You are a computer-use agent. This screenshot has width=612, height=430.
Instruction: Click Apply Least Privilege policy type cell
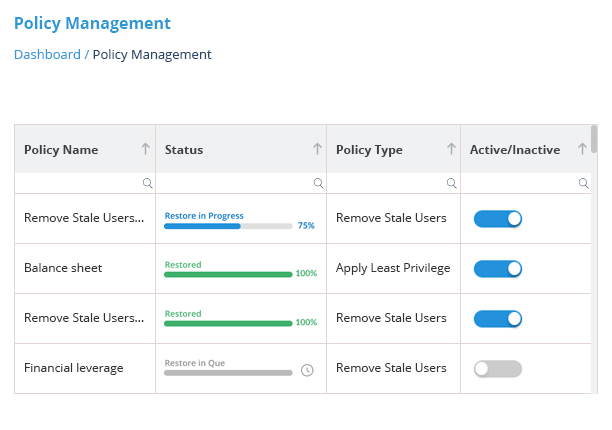pyautogui.click(x=393, y=268)
